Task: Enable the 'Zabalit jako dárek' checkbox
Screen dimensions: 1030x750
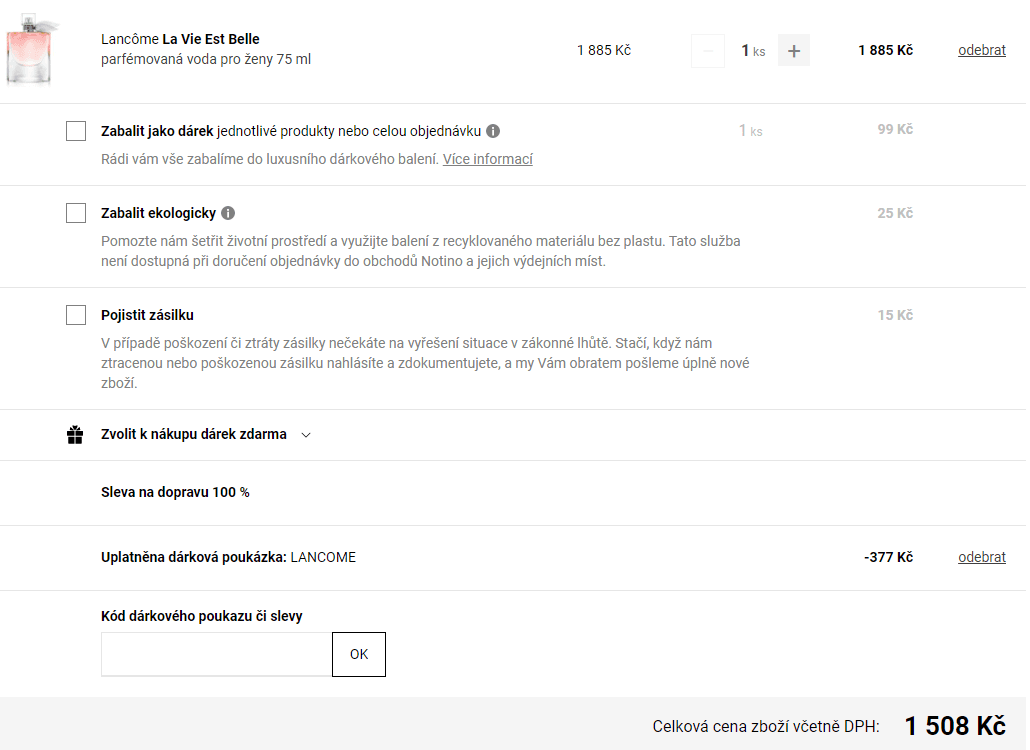Action: pos(76,131)
